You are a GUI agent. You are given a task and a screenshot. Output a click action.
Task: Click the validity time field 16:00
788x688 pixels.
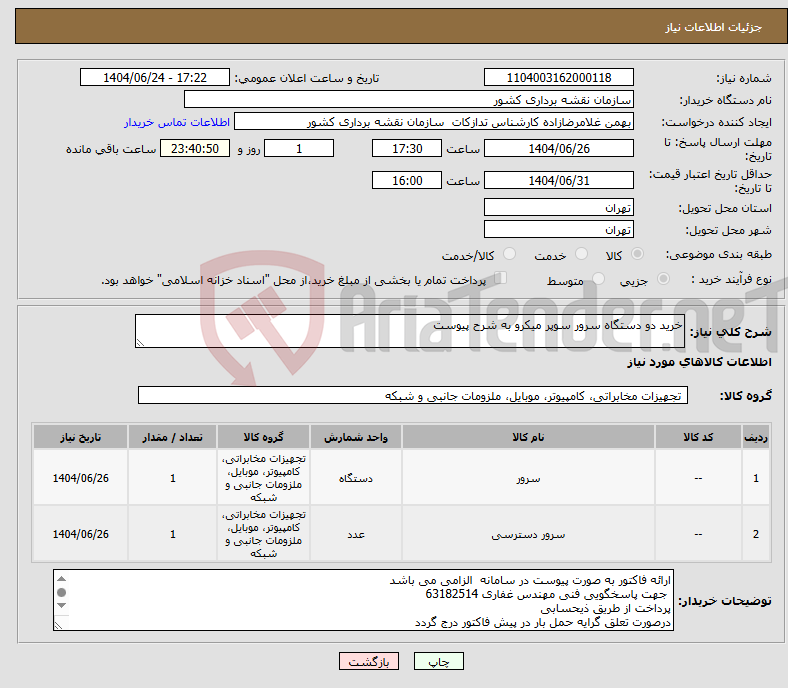tap(407, 180)
